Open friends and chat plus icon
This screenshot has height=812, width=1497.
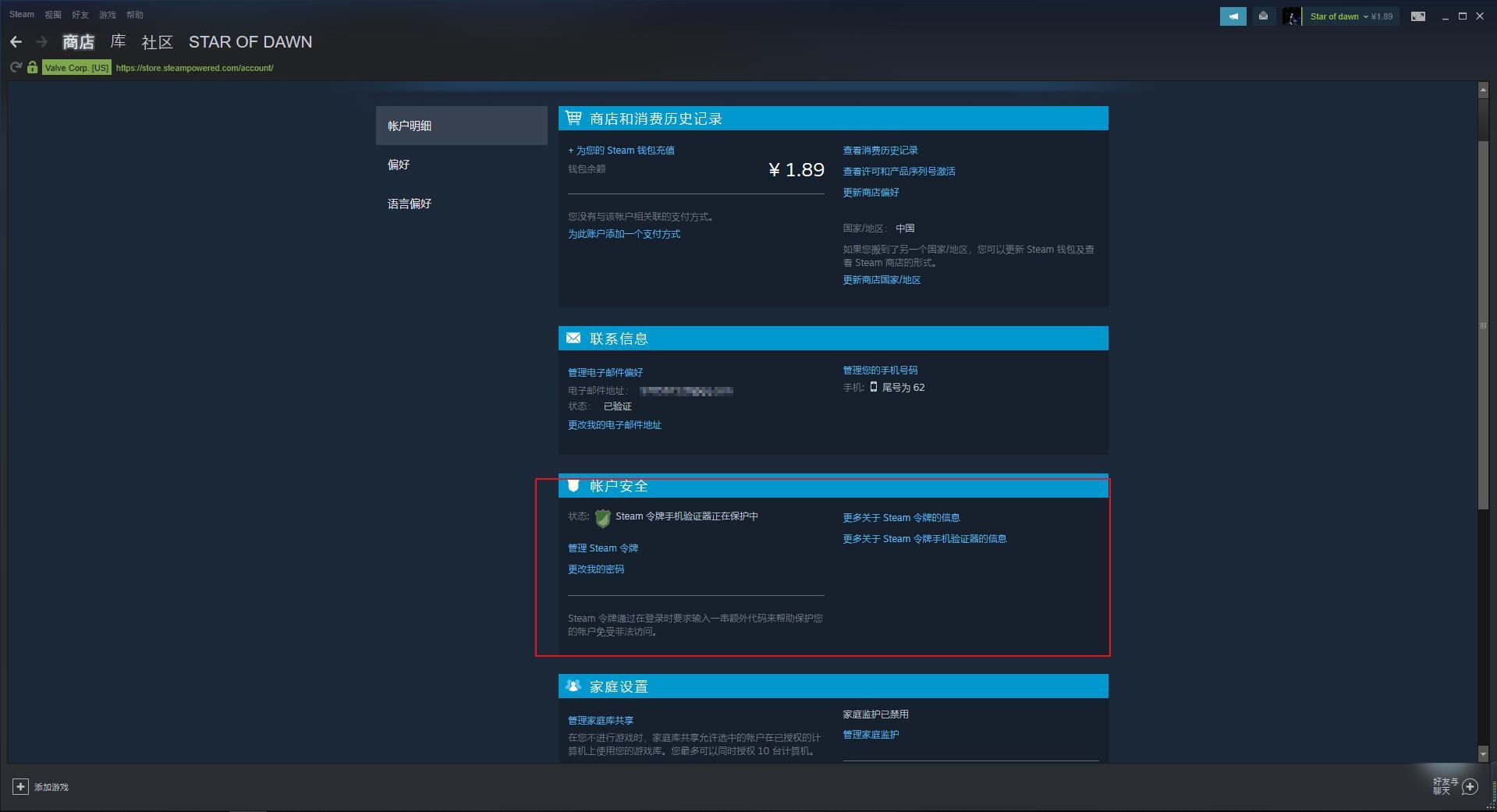click(1470, 786)
